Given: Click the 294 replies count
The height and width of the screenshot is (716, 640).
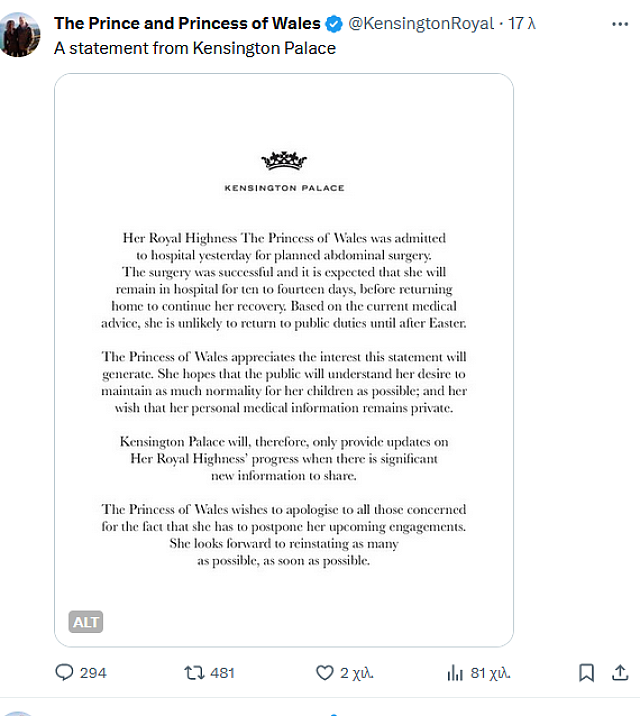Looking at the screenshot, I should [93, 673].
